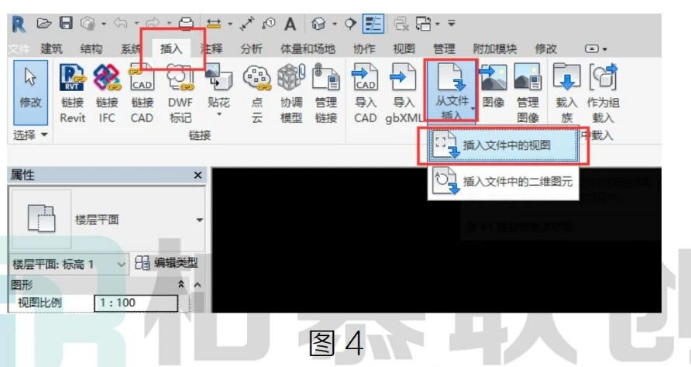Click the View Scale 1:100 value field

[x=136, y=303]
